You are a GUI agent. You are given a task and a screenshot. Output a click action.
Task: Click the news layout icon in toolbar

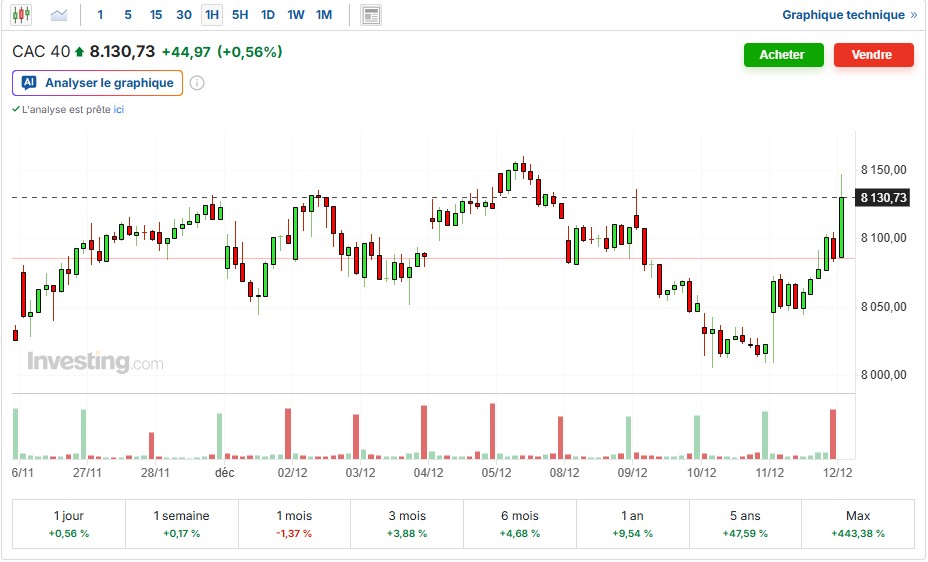click(371, 15)
